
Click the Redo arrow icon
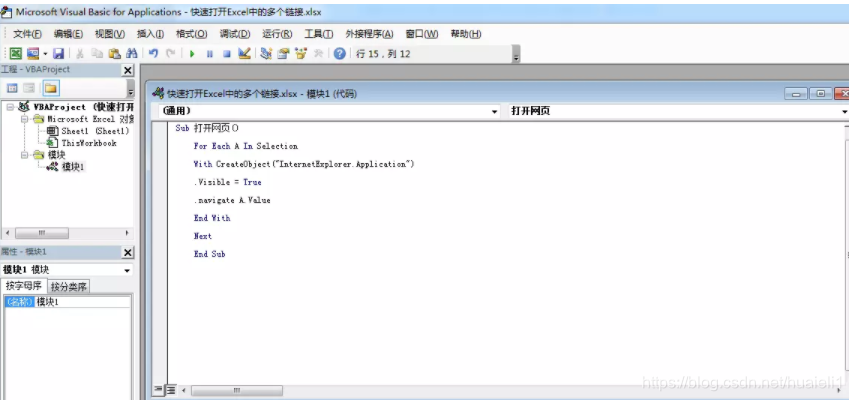[x=170, y=53]
